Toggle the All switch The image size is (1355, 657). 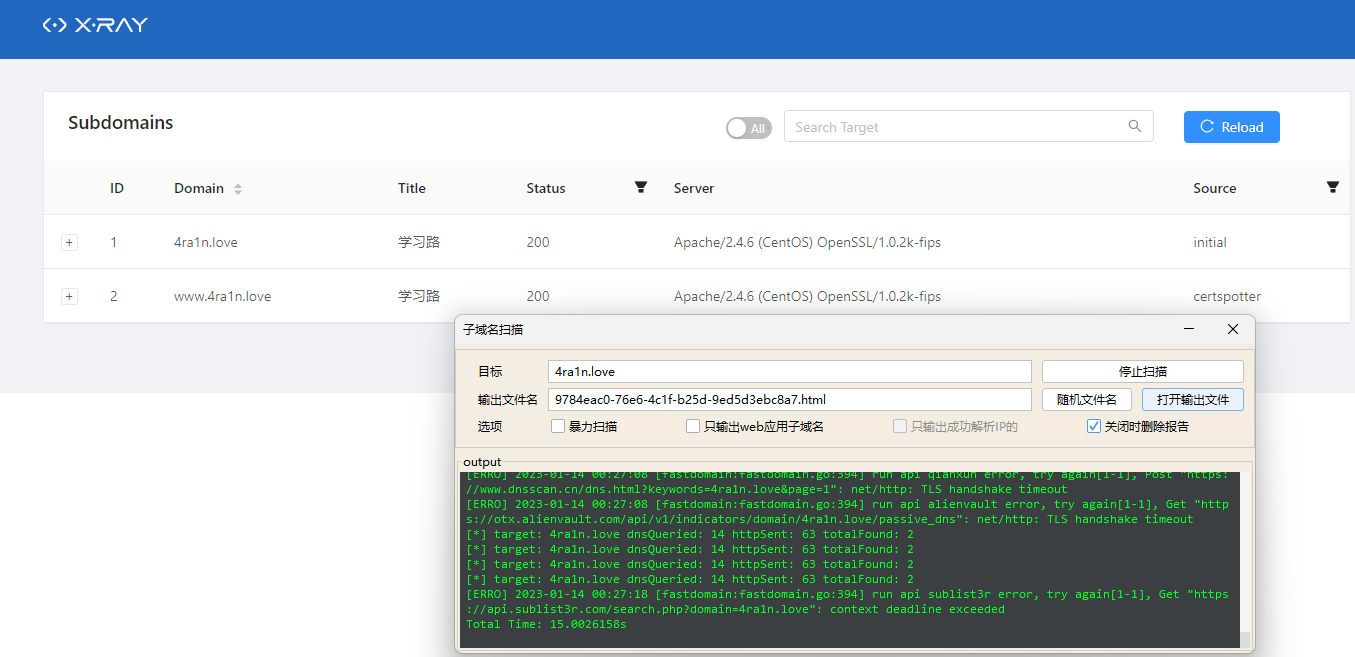(x=748, y=128)
